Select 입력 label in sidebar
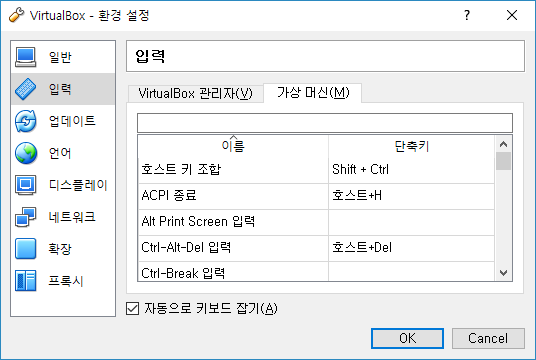 (x=60, y=89)
